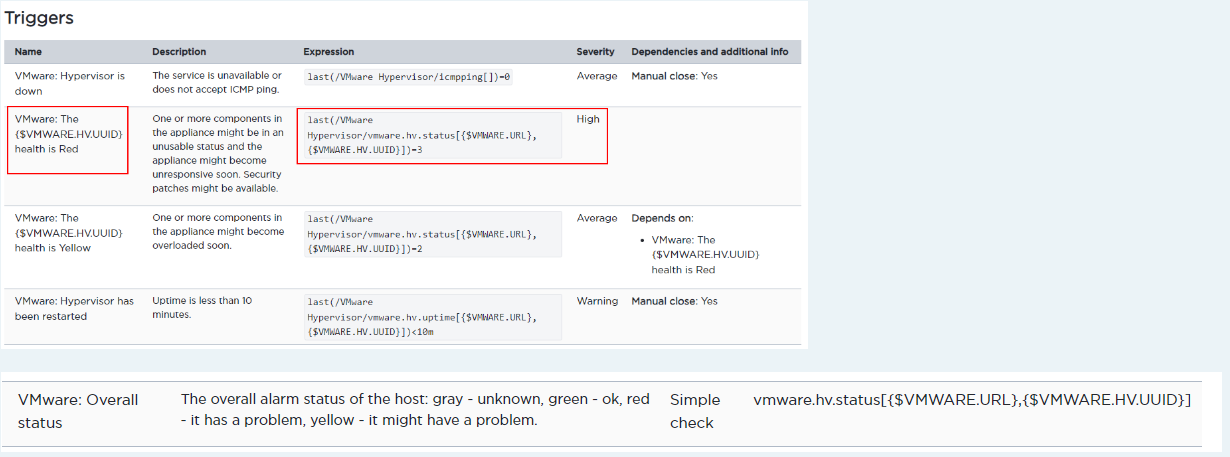Click the Dependencies and additional info header
Screen dimensions: 1230x457
pos(709,52)
